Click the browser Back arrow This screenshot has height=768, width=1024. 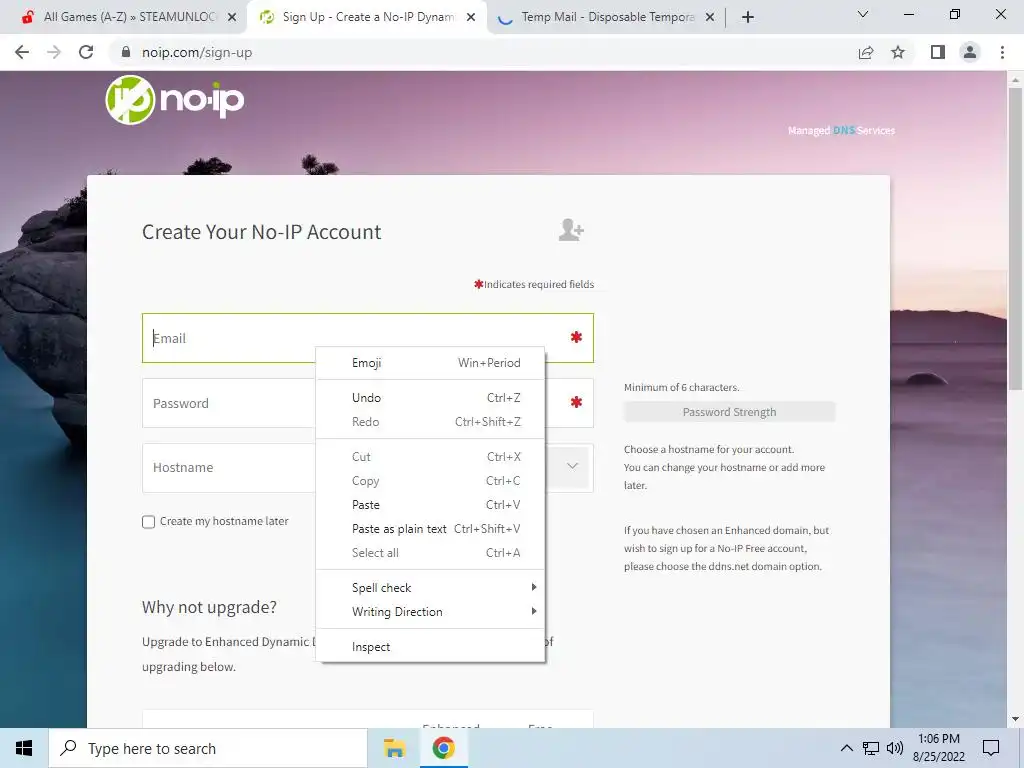pos(22,52)
